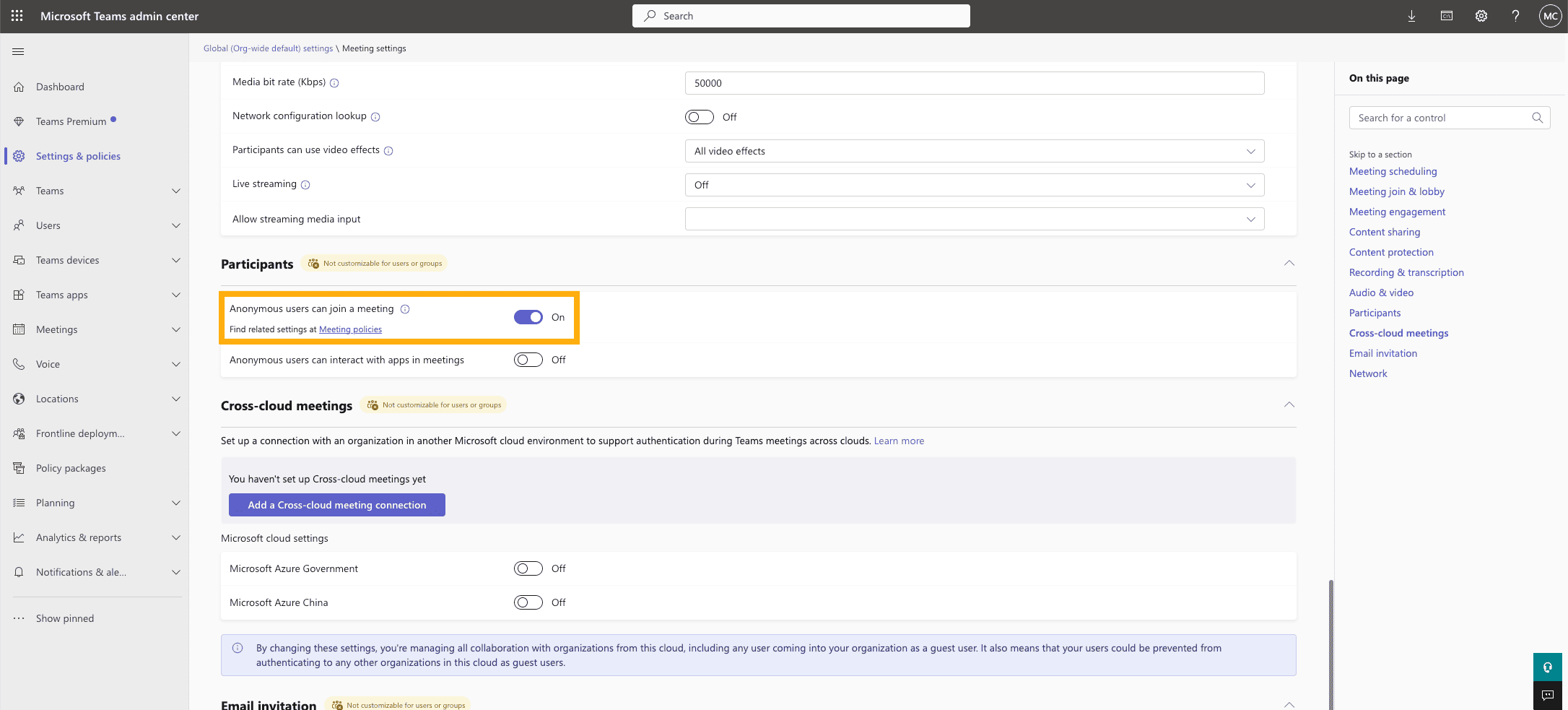Screen dimensions: 1568x710
Task: Jump to Meeting scheduling section
Action: pos(1393,171)
